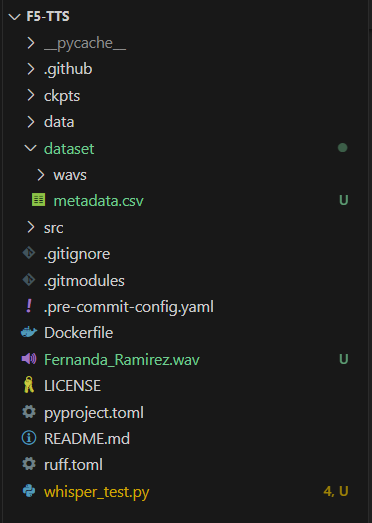This screenshot has width=372, height=523.
Task: Click the green modified dot on dataset
Action: tap(343, 148)
